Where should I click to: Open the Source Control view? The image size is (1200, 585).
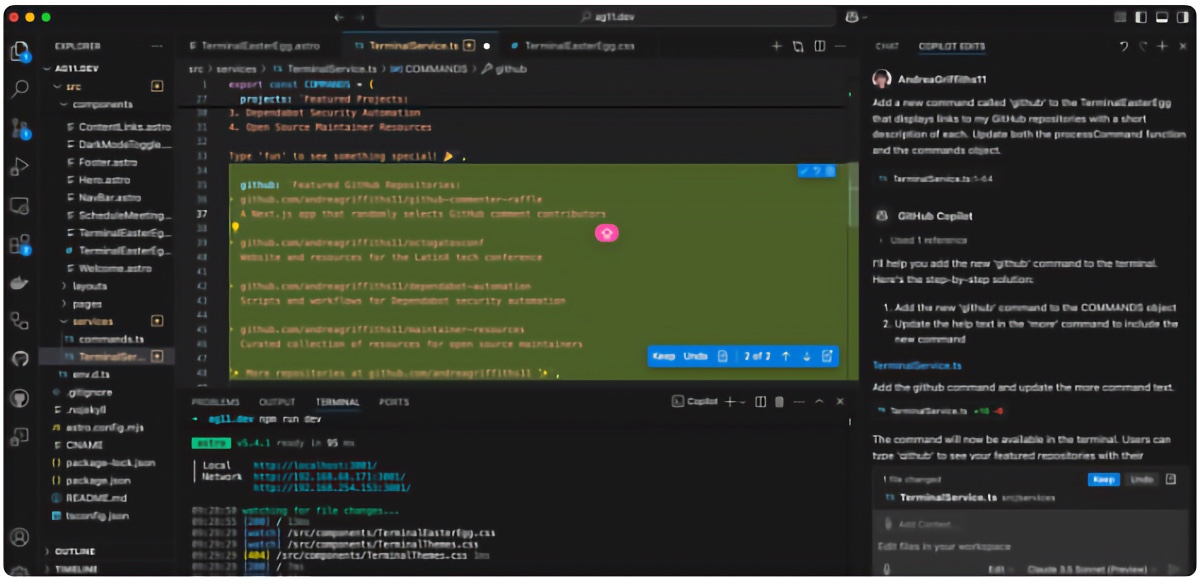pyautogui.click(x=19, y=128)
